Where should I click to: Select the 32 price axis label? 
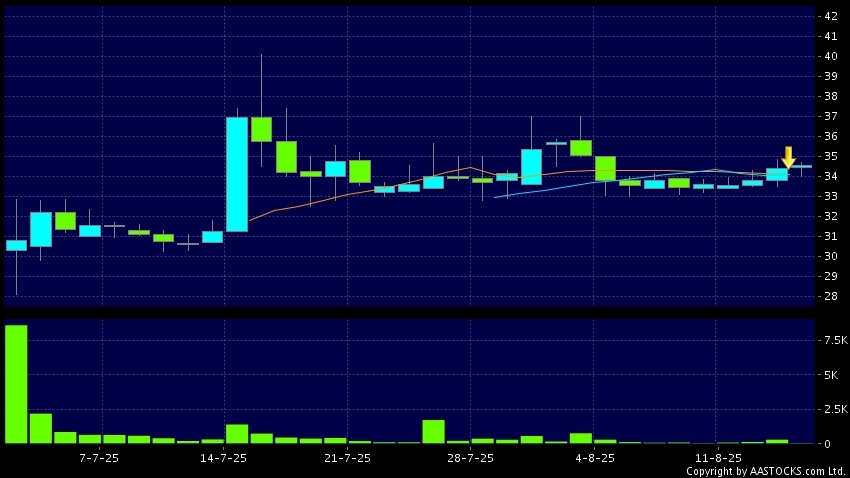(831, 216)
